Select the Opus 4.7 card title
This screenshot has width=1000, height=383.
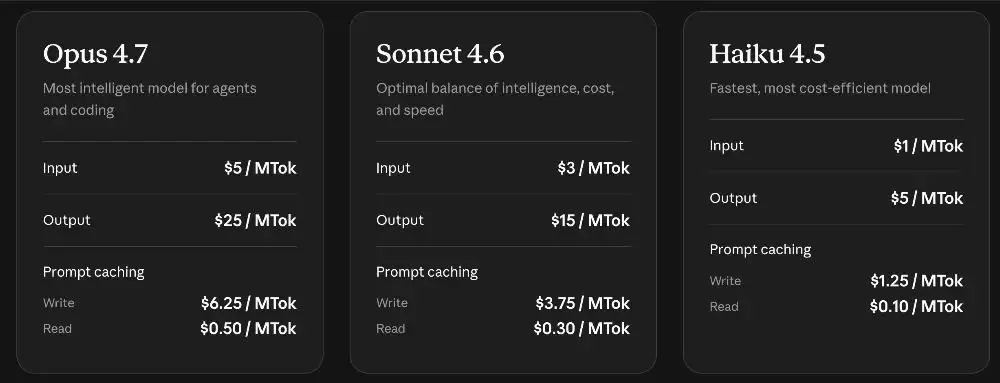tap(95, 54)
